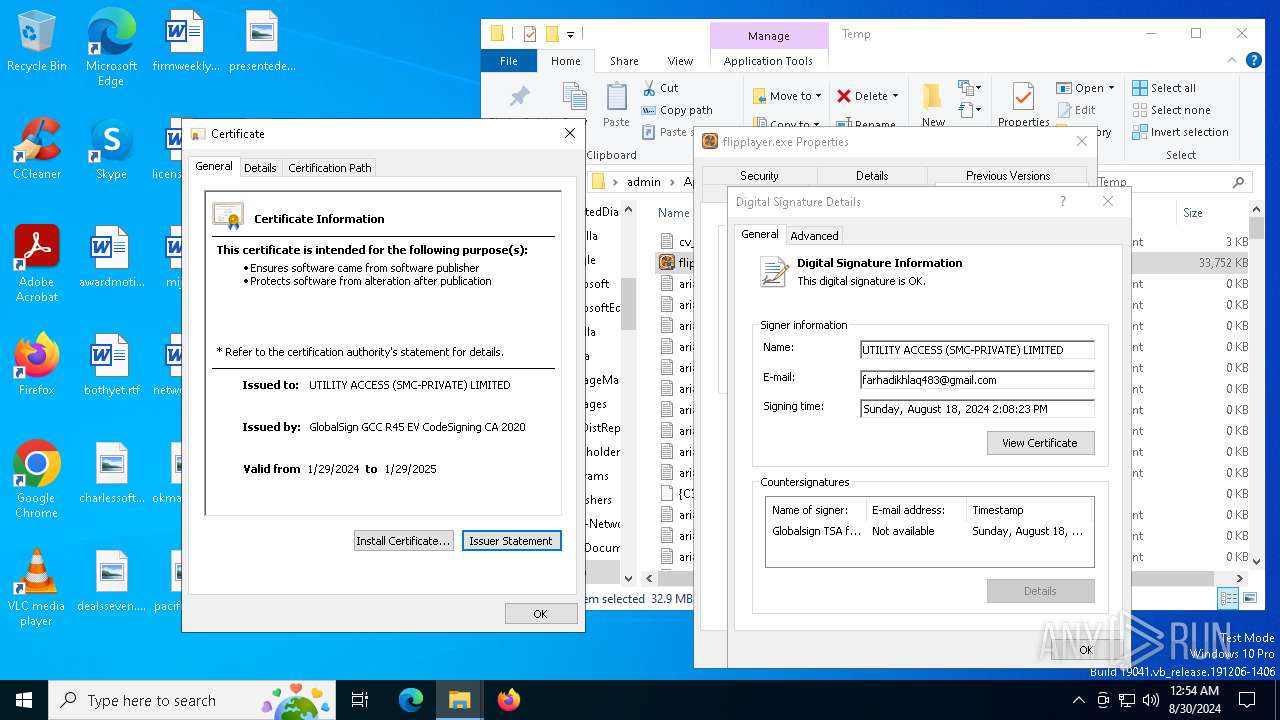Image resolution: width=1280 pixels, height=720 pixels.
Task: Click OK in Digital Signature Details
Action: 1086,650
